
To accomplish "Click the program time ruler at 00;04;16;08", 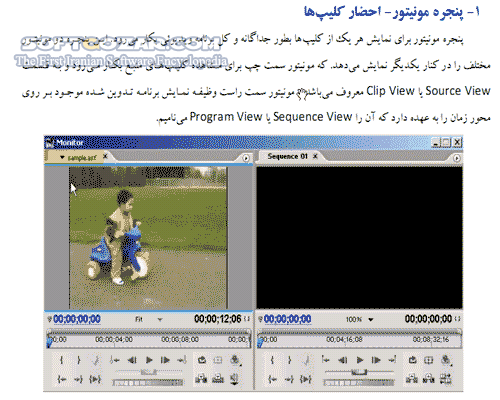I will coord(344,339).
